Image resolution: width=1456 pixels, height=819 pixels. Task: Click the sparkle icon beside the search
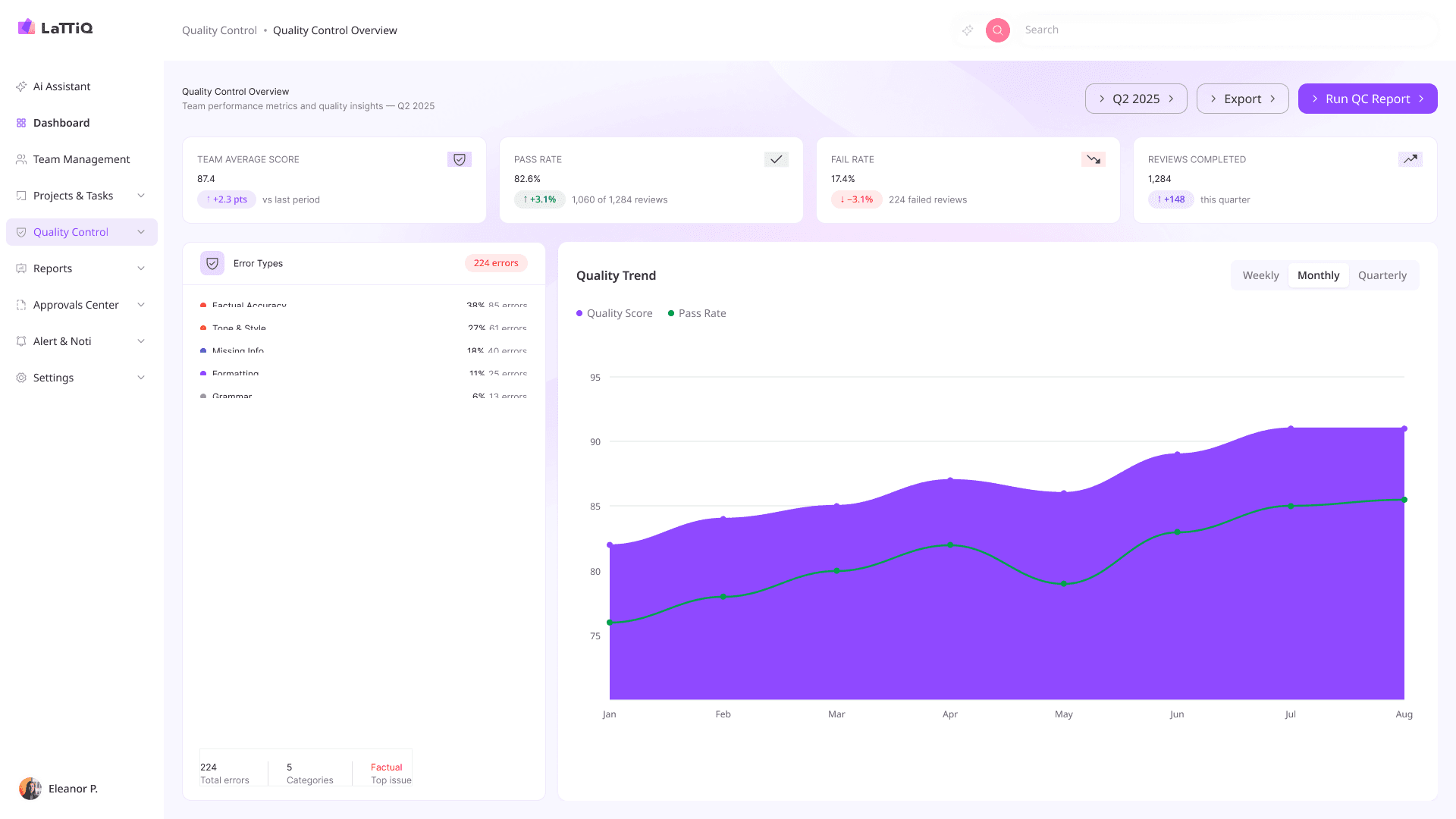pos(968,30)
